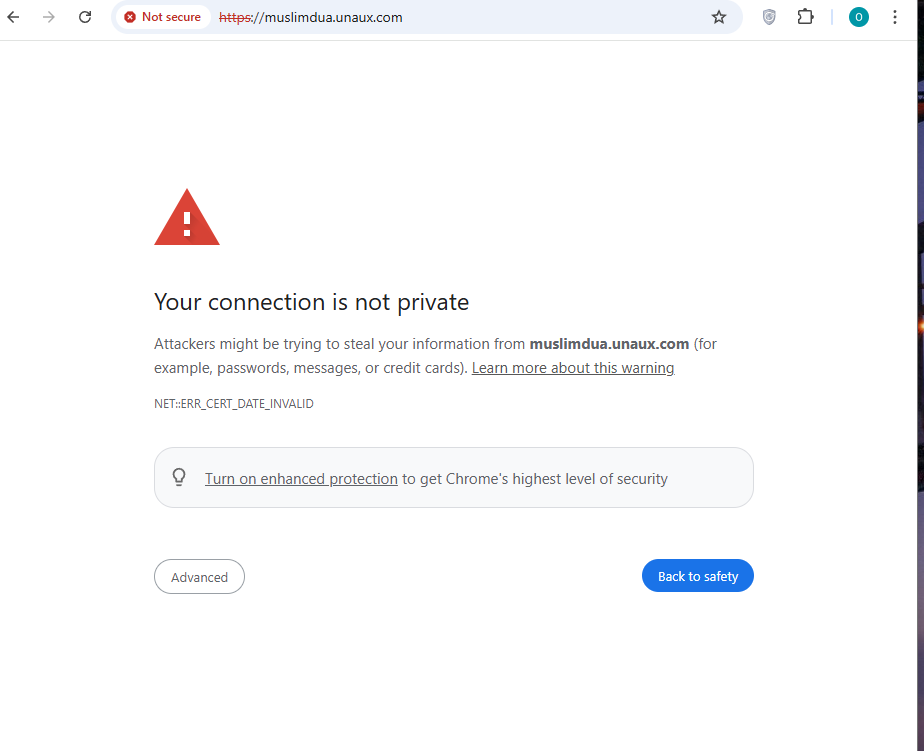924x751 pixels.
Task: Bookmark this tab with the star icon
Action: [719, 17]
